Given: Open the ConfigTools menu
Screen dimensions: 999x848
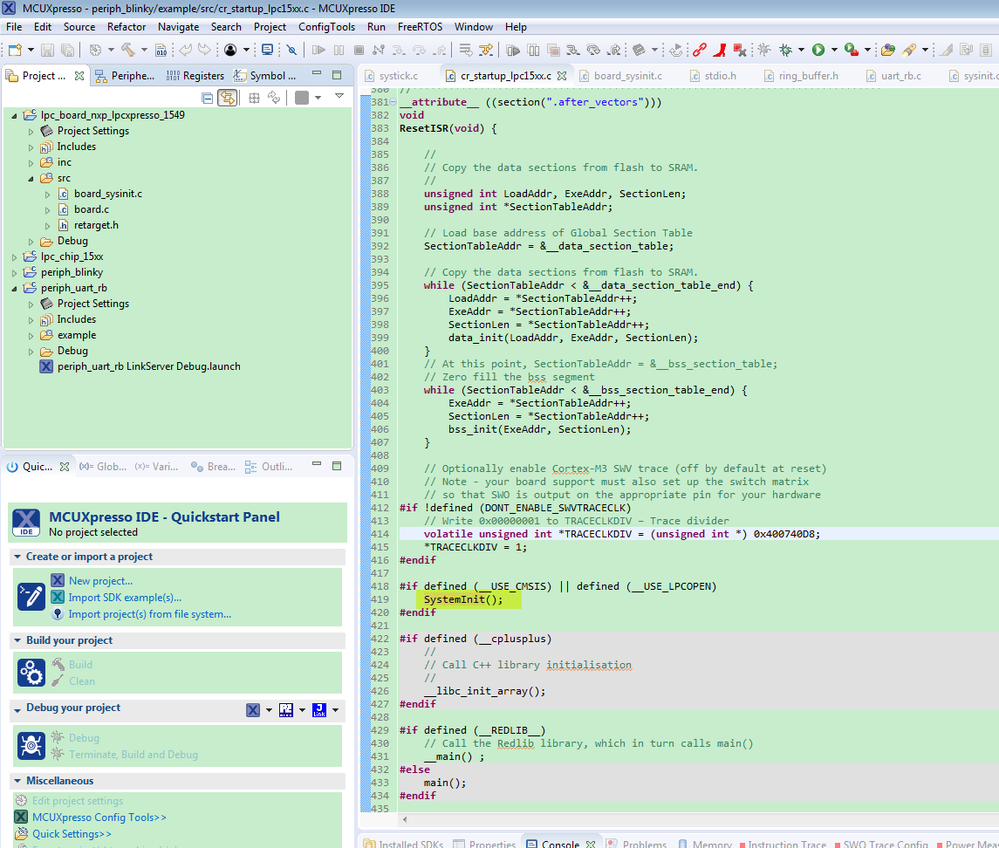Looking at the screenshot, I should [325, 27].
